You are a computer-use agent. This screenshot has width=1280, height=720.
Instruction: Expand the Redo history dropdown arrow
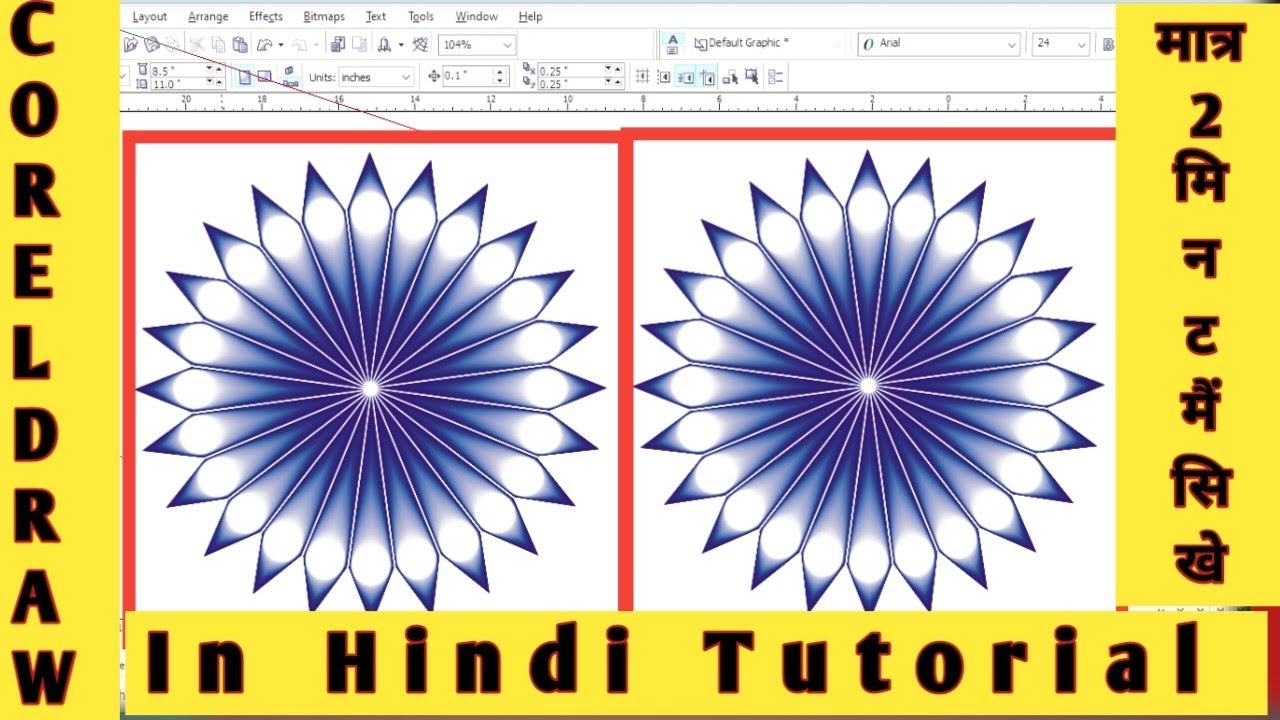click(x=316, y=44)
